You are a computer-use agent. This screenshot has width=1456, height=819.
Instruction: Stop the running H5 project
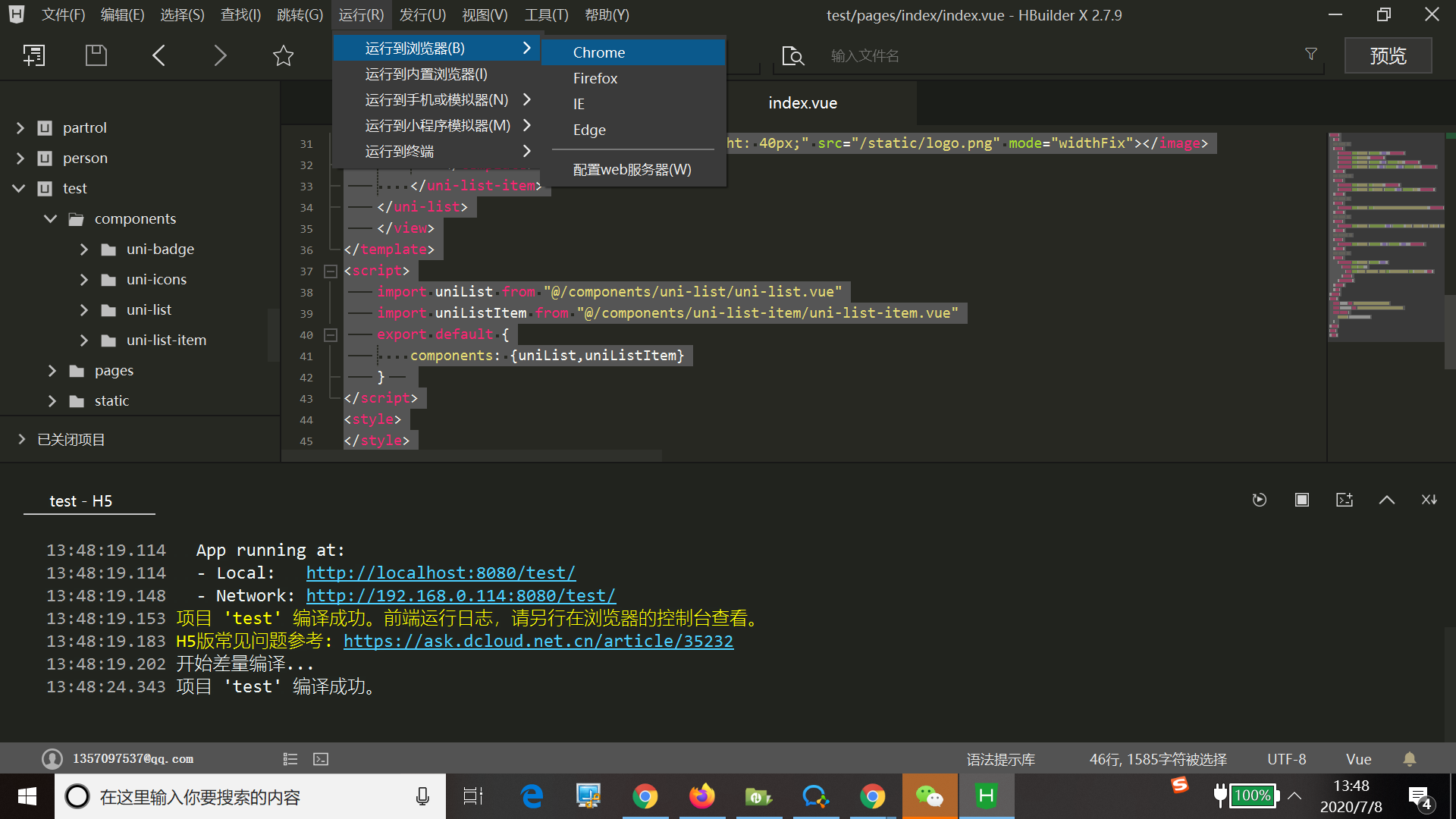(1302, 500)
